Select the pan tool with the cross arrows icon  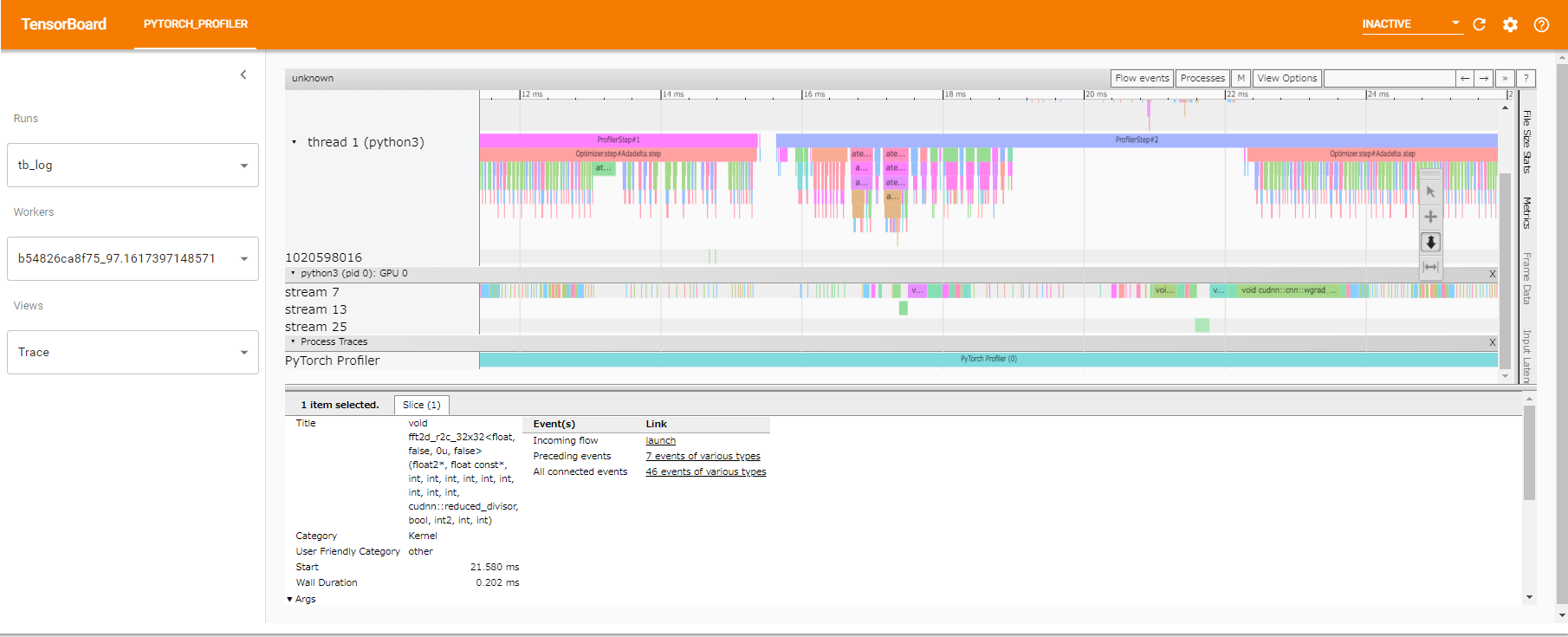point(1430,217)
